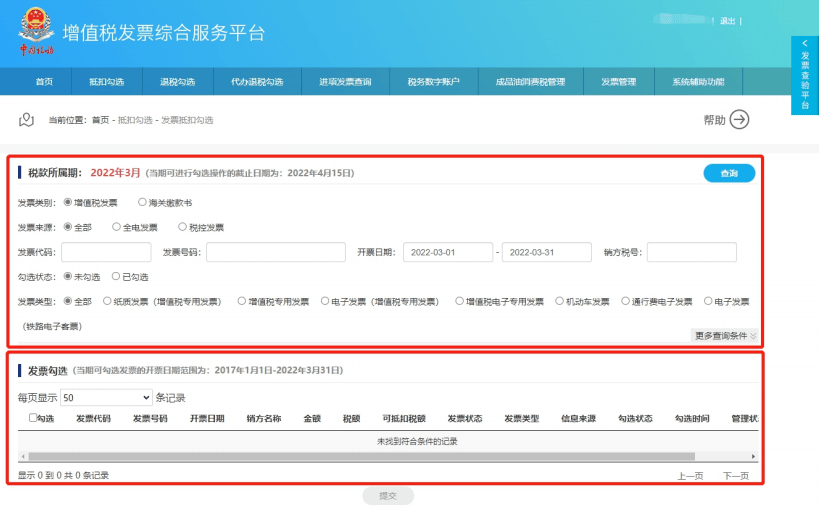Open the 发票查验平台 side panel tab
This screenshot has width=820, height=511.
coord(805,75)
